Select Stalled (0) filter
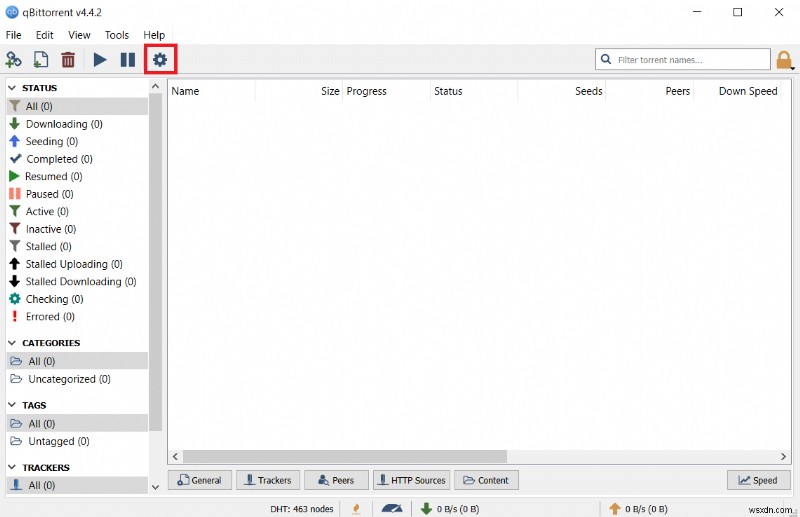 coord(77,247)
